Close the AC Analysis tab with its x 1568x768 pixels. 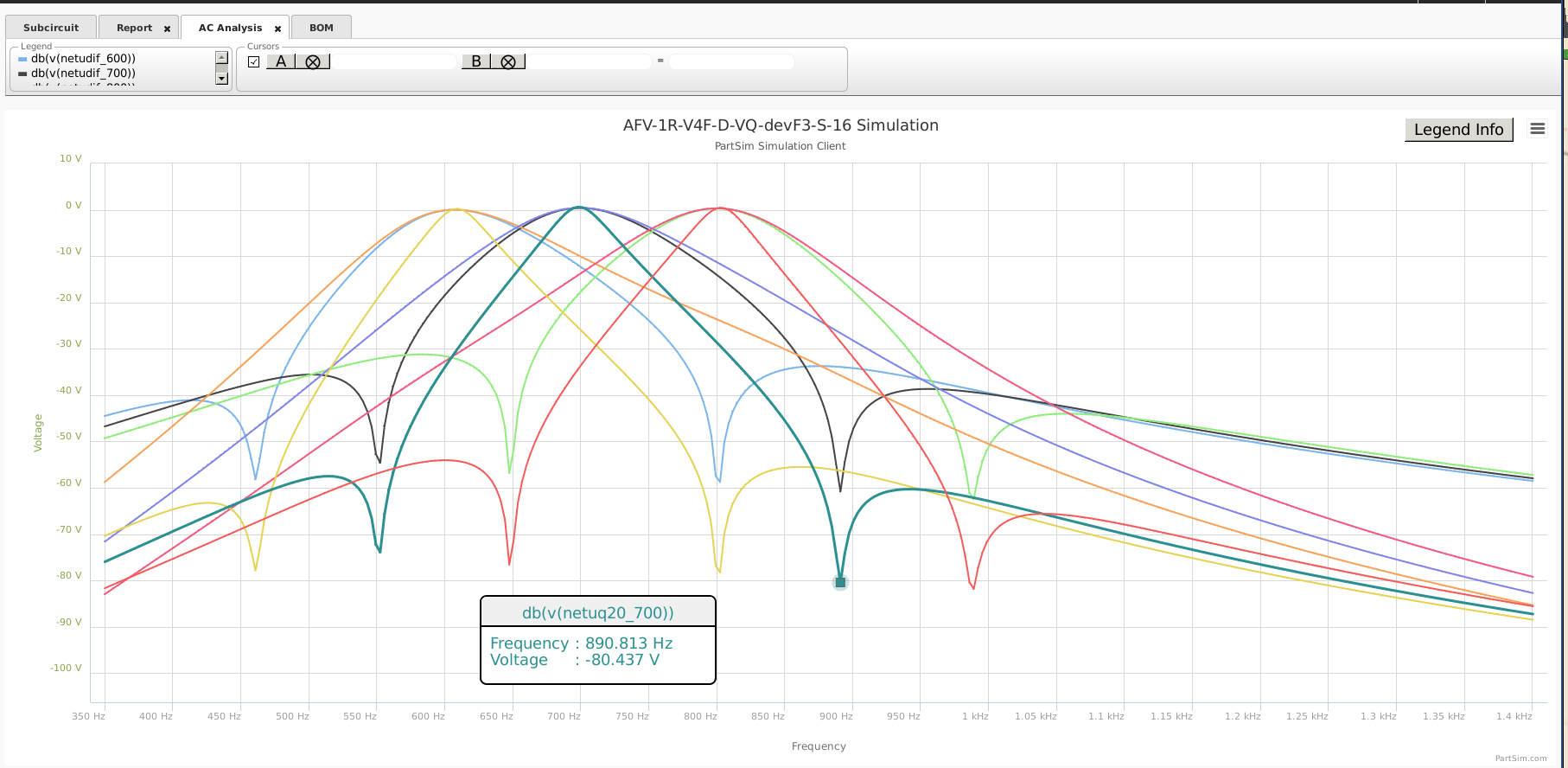click(x=277, y=29)
